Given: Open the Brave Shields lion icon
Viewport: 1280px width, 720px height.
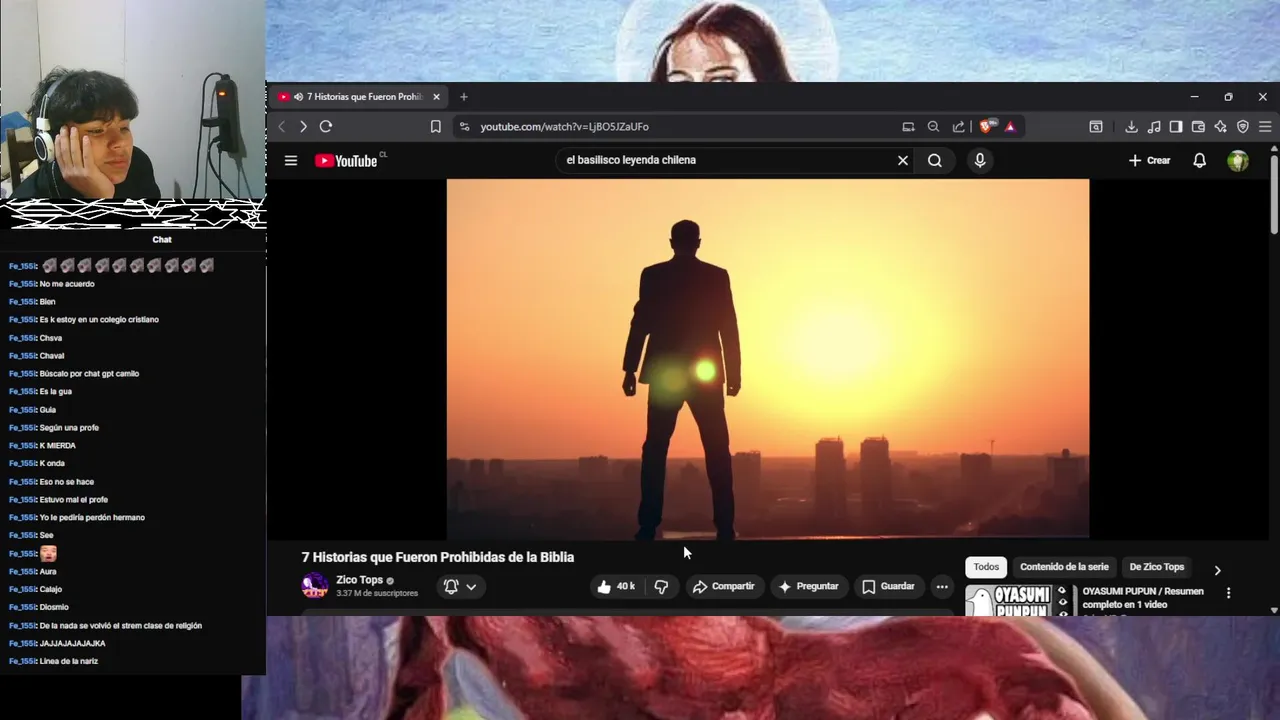Looking at the screenshot, I should 987,126.
